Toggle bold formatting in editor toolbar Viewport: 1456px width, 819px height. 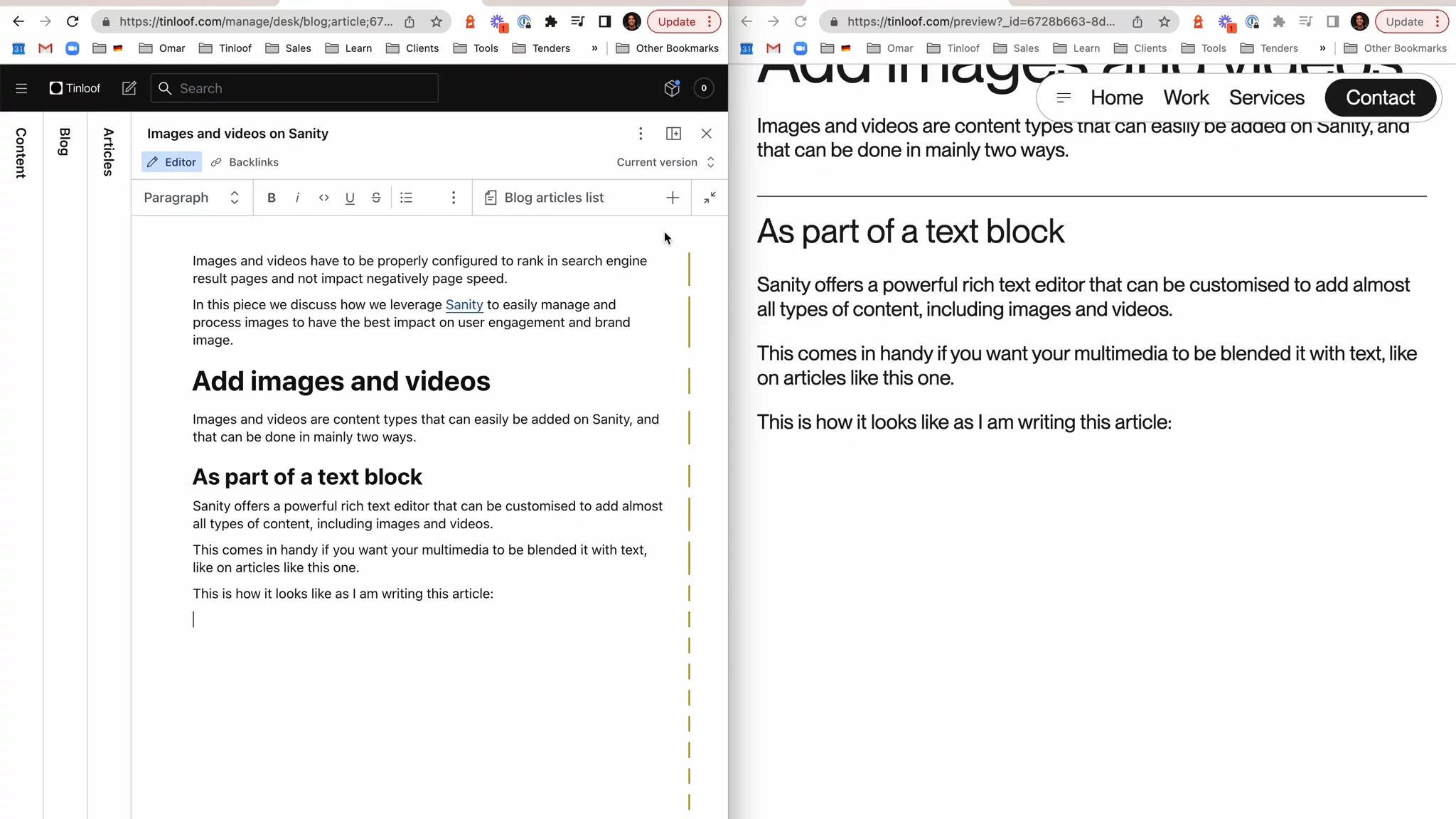271,198
